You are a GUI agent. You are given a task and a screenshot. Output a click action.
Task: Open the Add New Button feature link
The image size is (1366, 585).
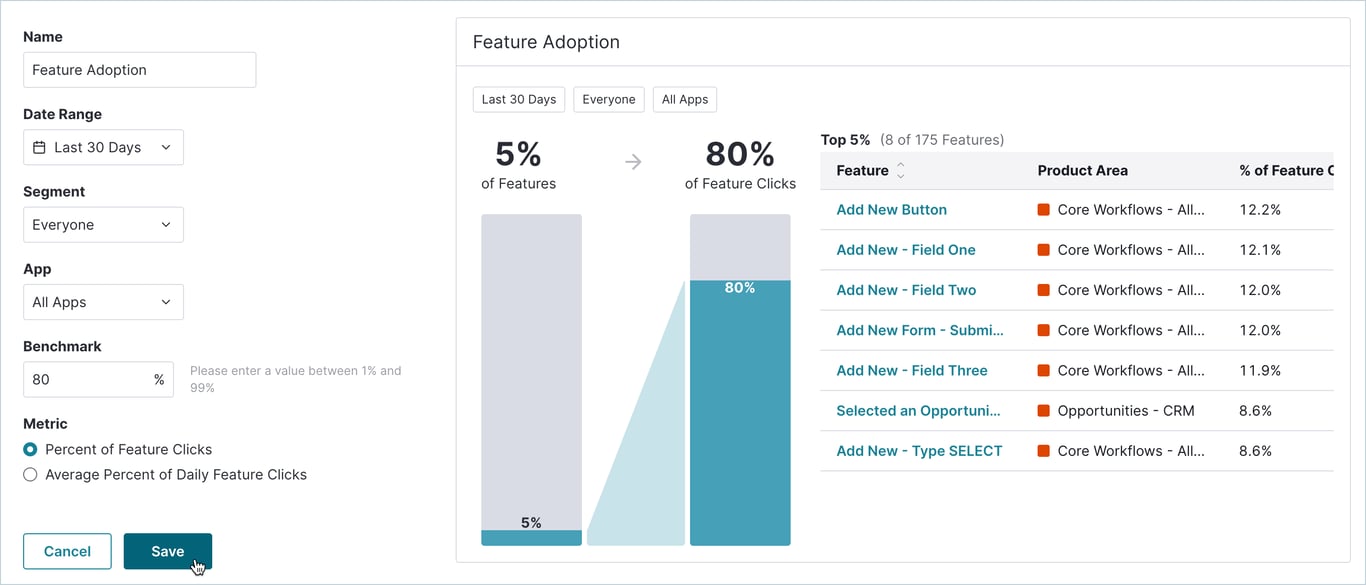tap(891, 210)
